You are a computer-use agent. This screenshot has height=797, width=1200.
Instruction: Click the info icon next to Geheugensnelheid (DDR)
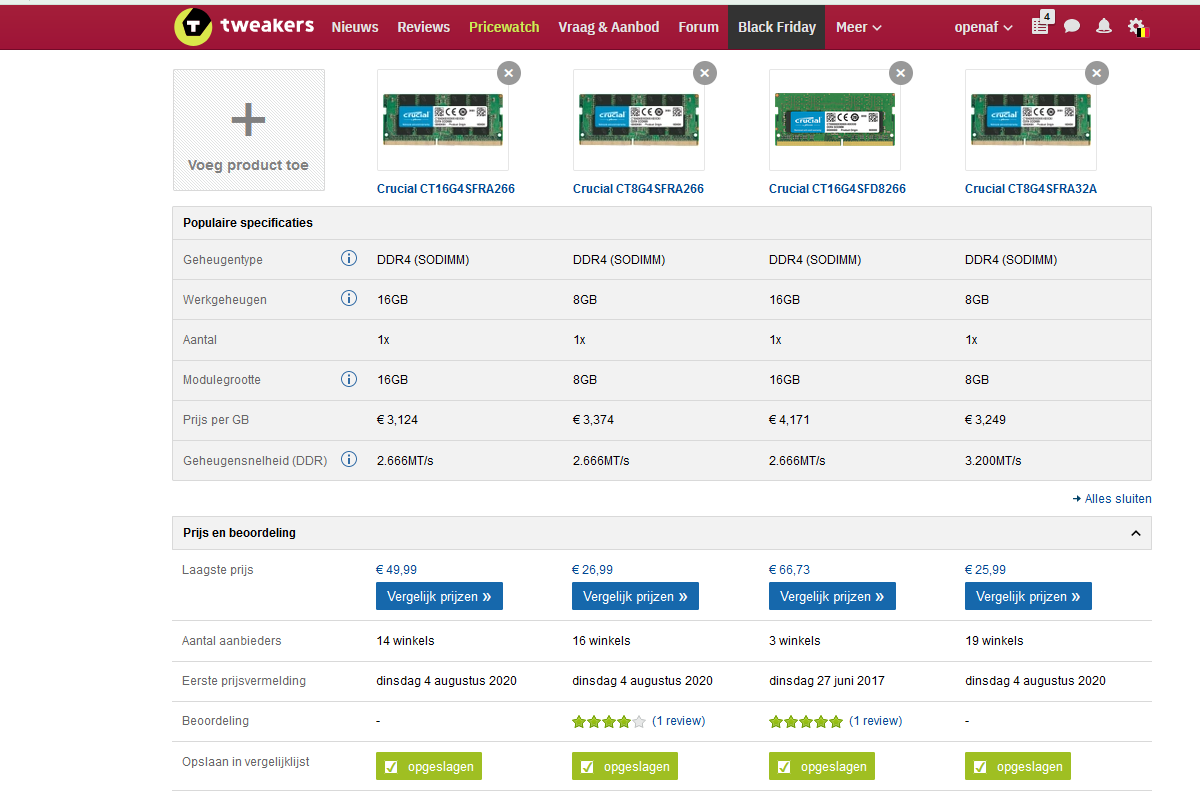[x=349, y=459]
